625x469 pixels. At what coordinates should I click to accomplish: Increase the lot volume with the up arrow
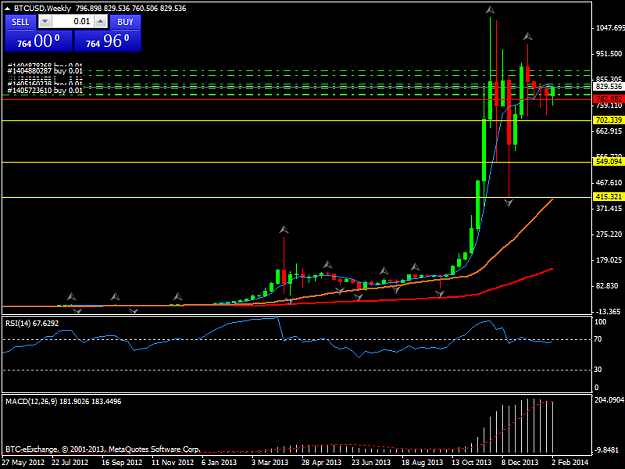[x=101, y=22]
